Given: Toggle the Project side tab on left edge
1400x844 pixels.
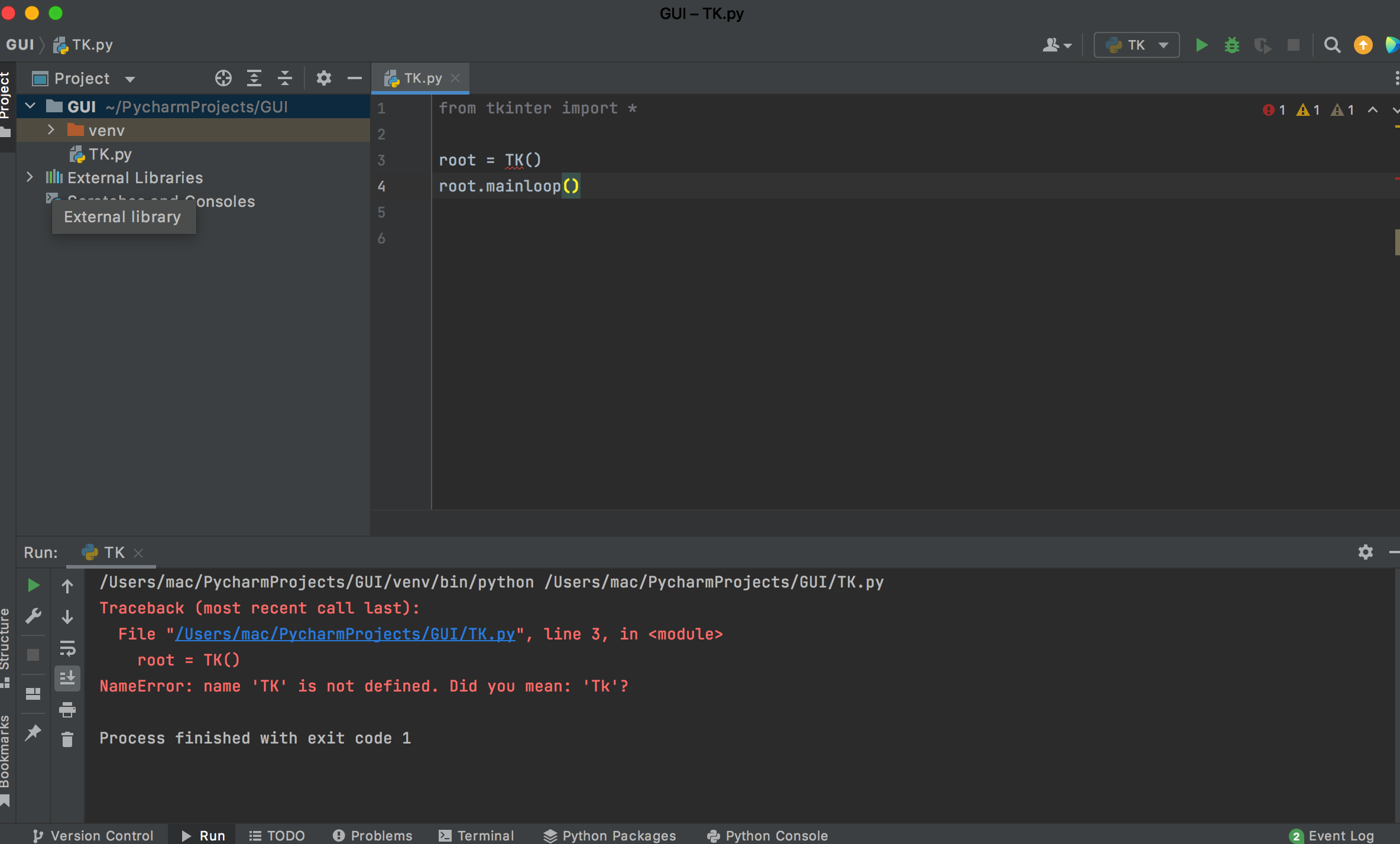Looking at the screenshot, I should click(x=7, y=105).
